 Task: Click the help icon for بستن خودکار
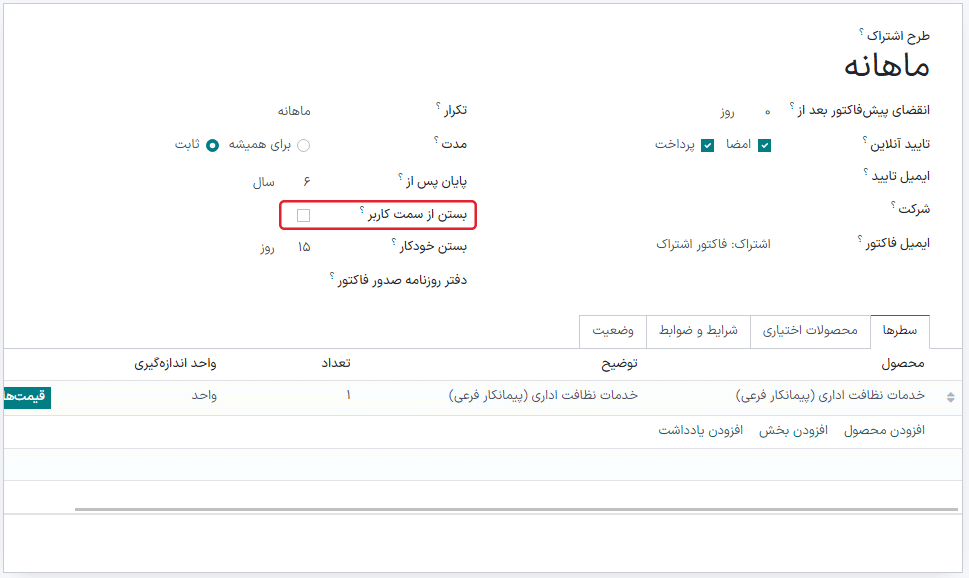pos(394,240)
